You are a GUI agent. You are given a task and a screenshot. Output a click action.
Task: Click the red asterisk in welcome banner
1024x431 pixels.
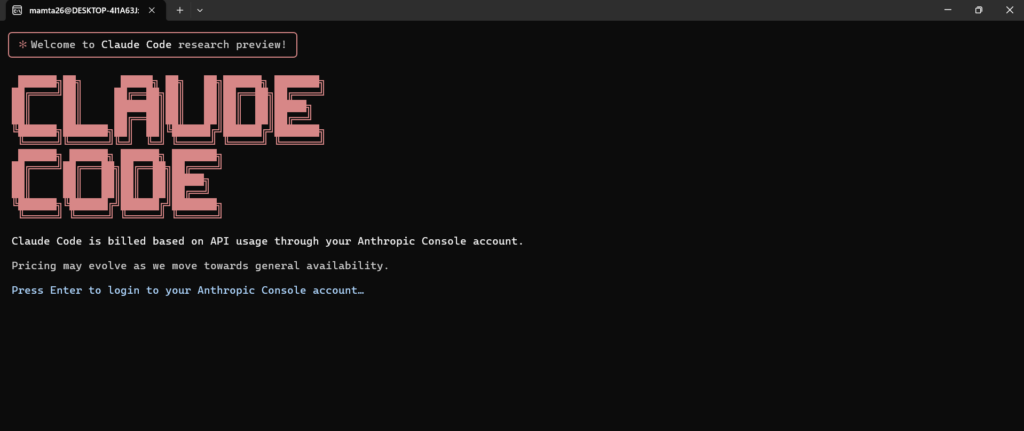22,45
